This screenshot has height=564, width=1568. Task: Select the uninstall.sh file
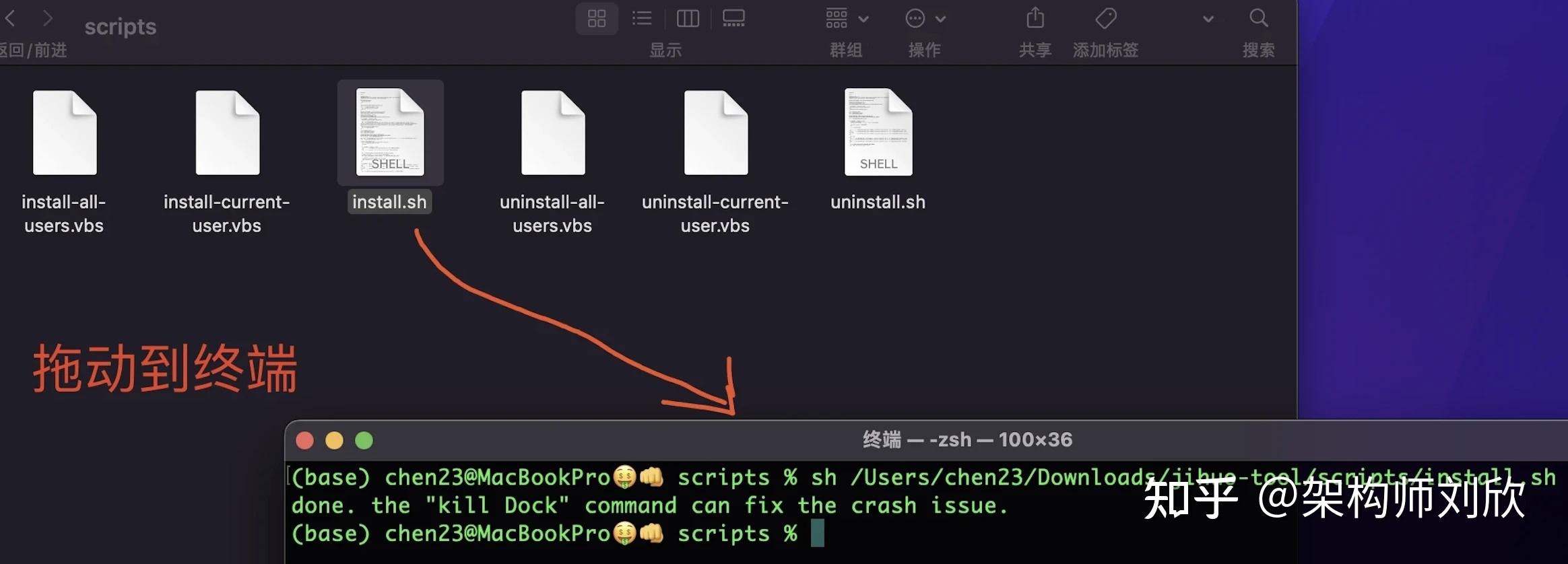coord(878,147)
